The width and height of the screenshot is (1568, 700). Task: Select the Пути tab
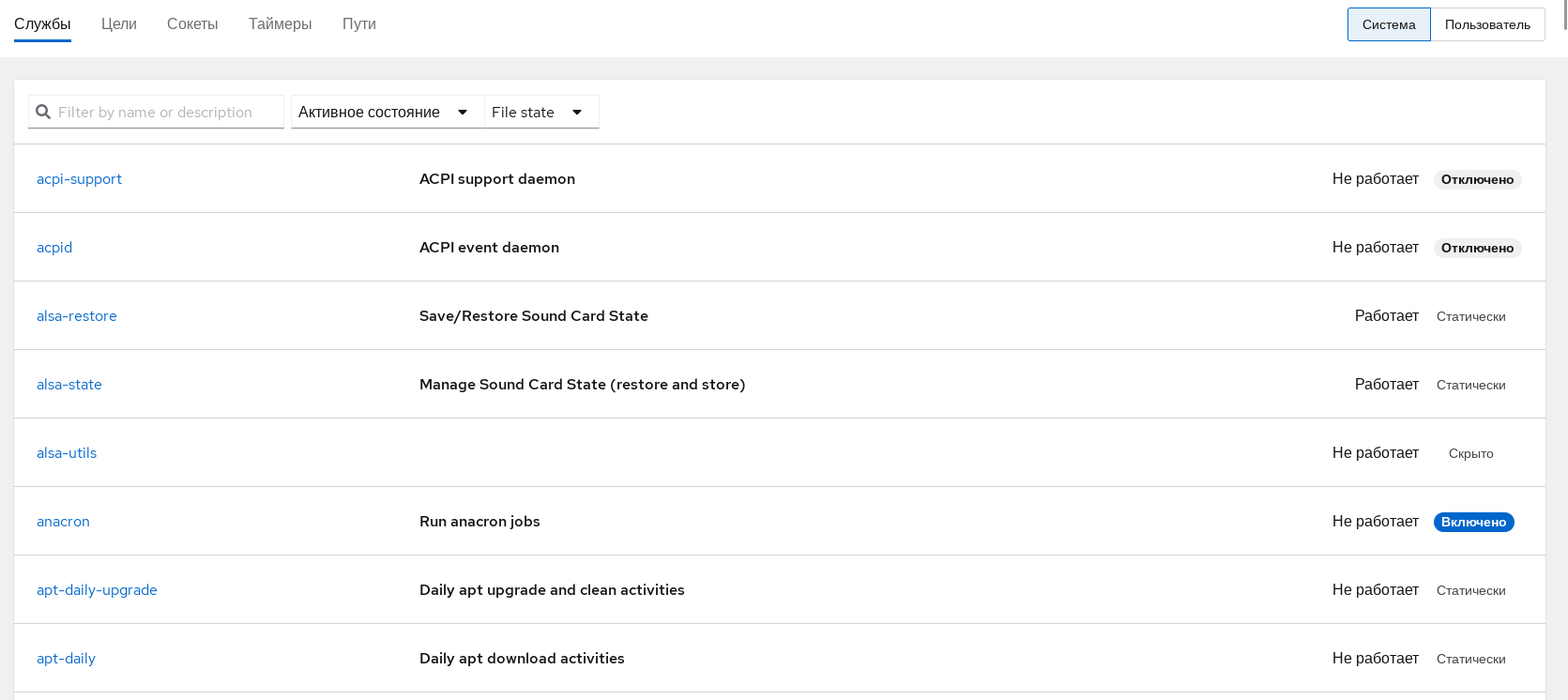point(358,24)
